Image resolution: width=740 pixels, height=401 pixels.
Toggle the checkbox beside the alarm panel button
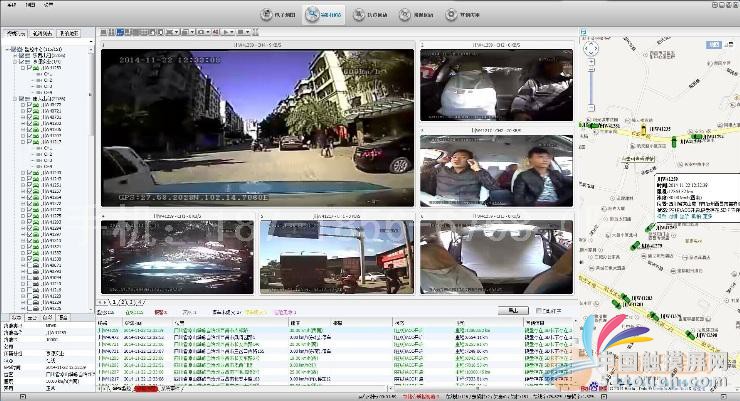(539, 310)
